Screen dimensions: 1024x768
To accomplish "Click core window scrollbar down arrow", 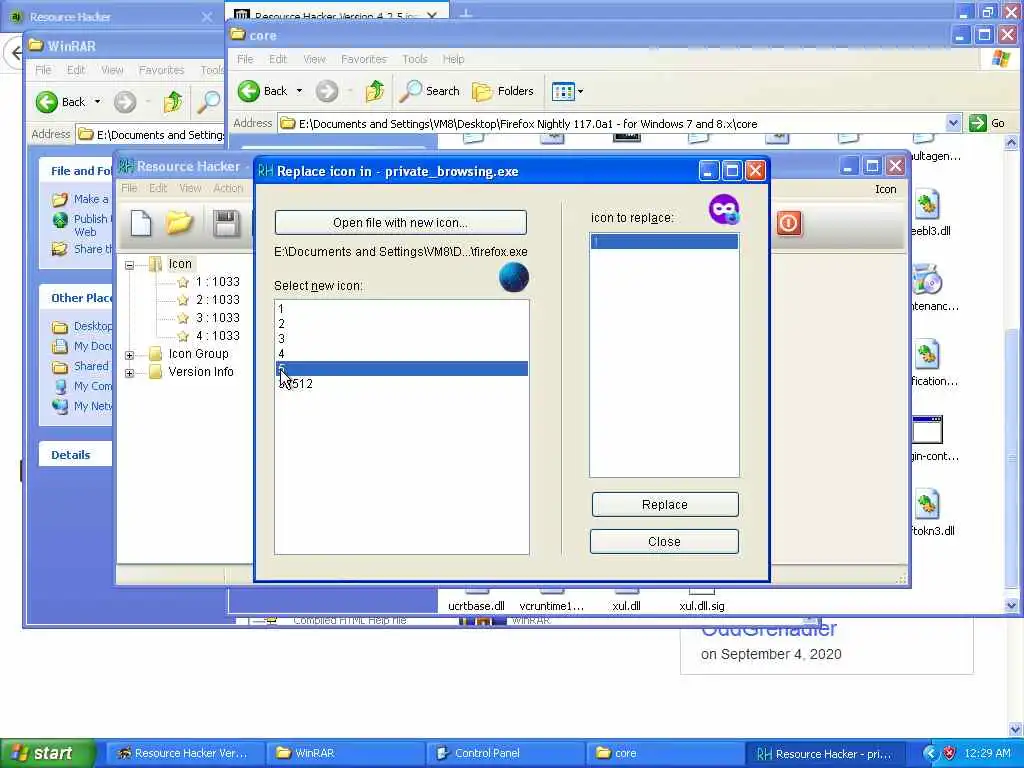I will [1012, 605].
